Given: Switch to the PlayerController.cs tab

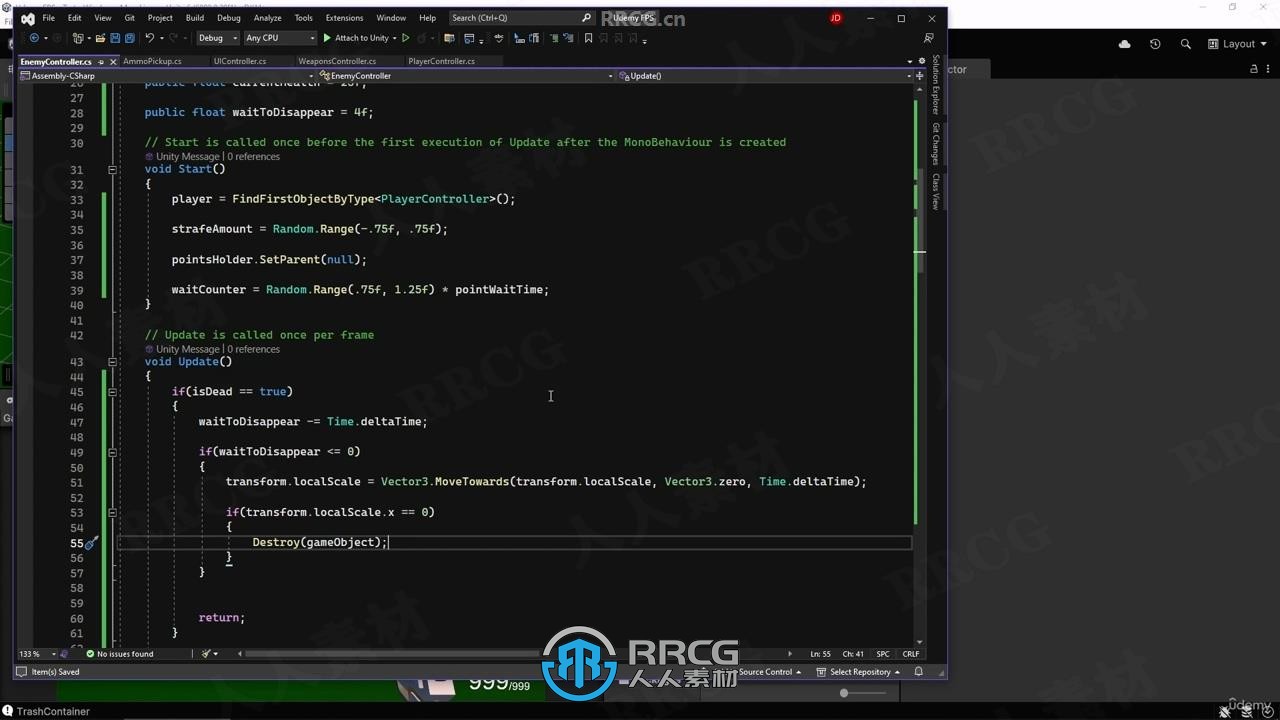Looking at the screenshot, I should (x=442, y=61).
